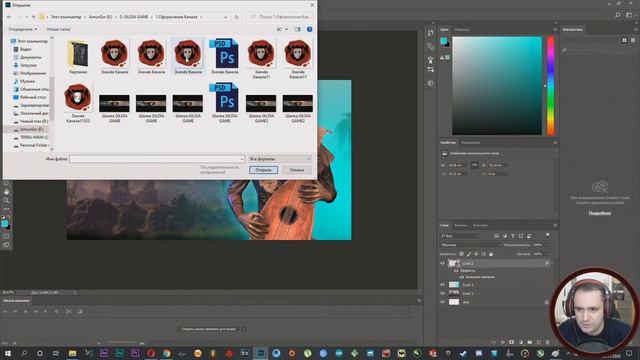Open File Explorer from taskbar
640x360 pixels.
[x=72, y=353]
